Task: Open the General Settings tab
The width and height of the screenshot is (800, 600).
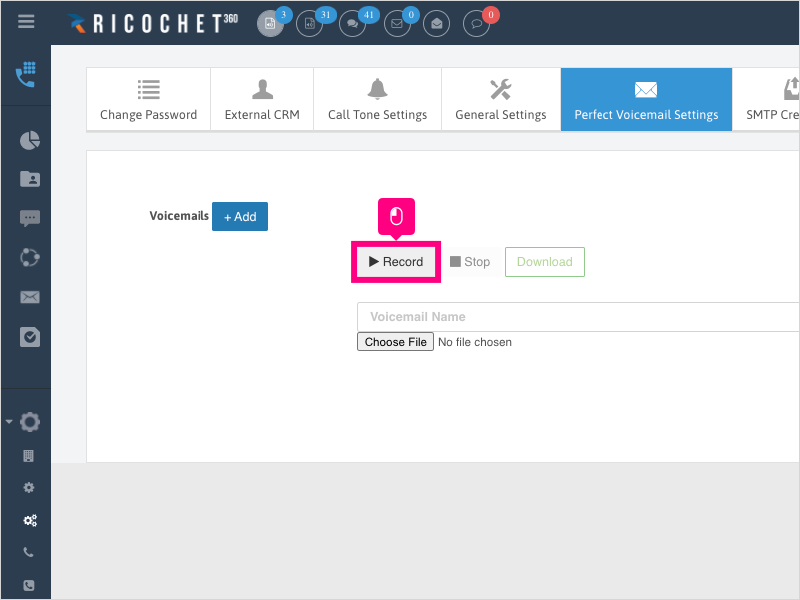Action: coord(501,99)
